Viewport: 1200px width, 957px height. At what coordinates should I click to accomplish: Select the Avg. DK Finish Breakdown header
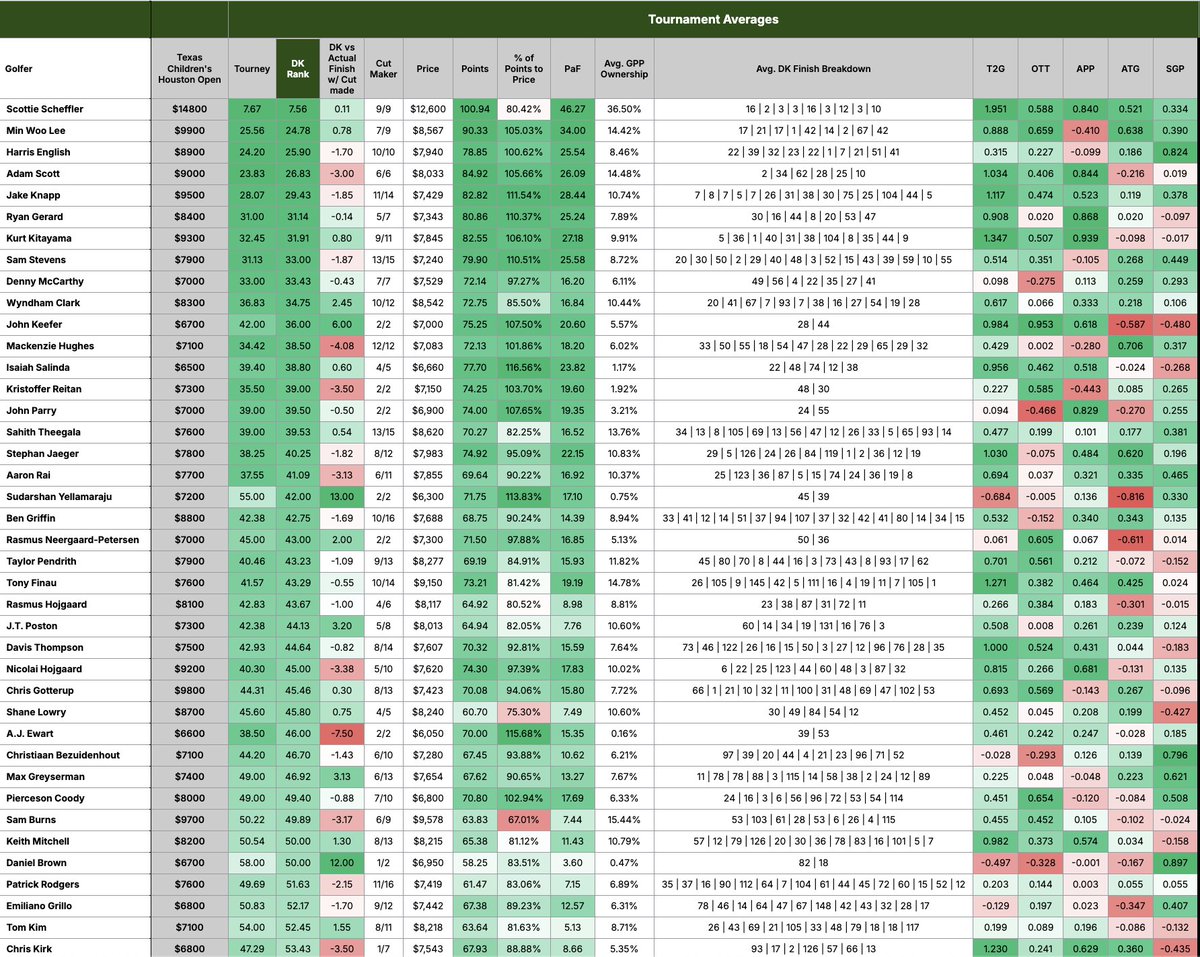[813, 69]
